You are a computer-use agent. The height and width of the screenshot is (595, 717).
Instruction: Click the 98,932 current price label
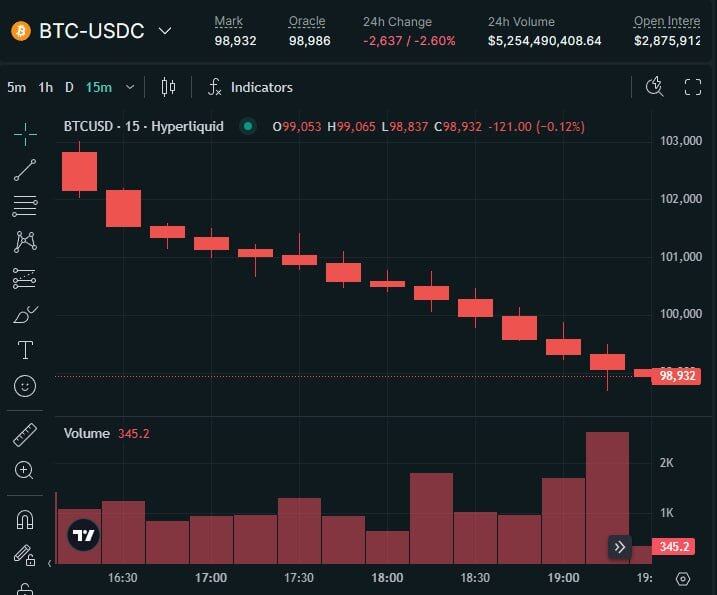point(677,376)
